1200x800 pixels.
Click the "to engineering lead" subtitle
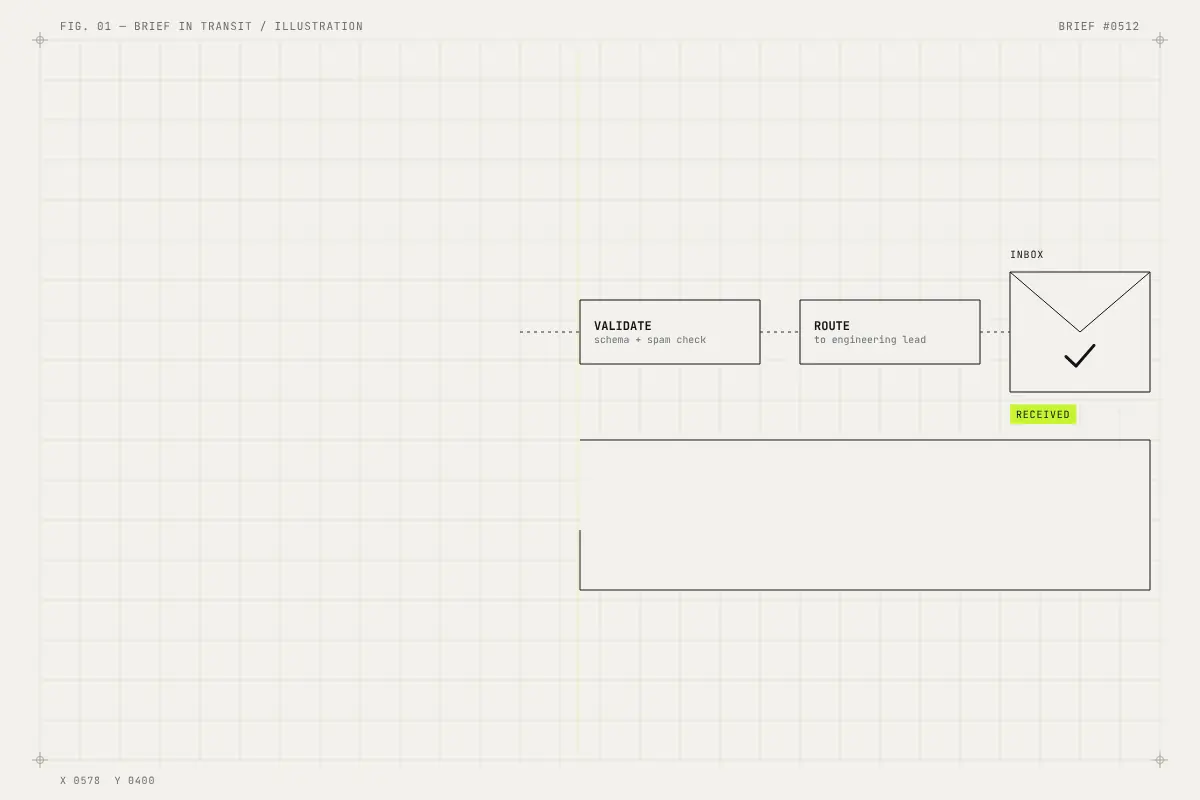(870, 340)
